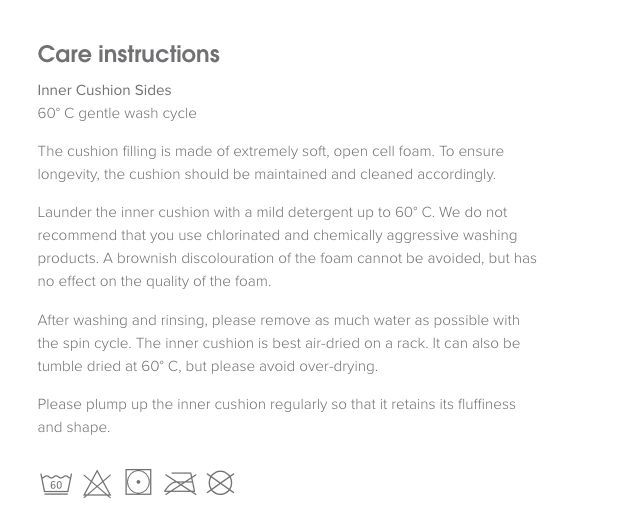
Task: Click the paragraph about open cell foam
Action: click(270, 163)
